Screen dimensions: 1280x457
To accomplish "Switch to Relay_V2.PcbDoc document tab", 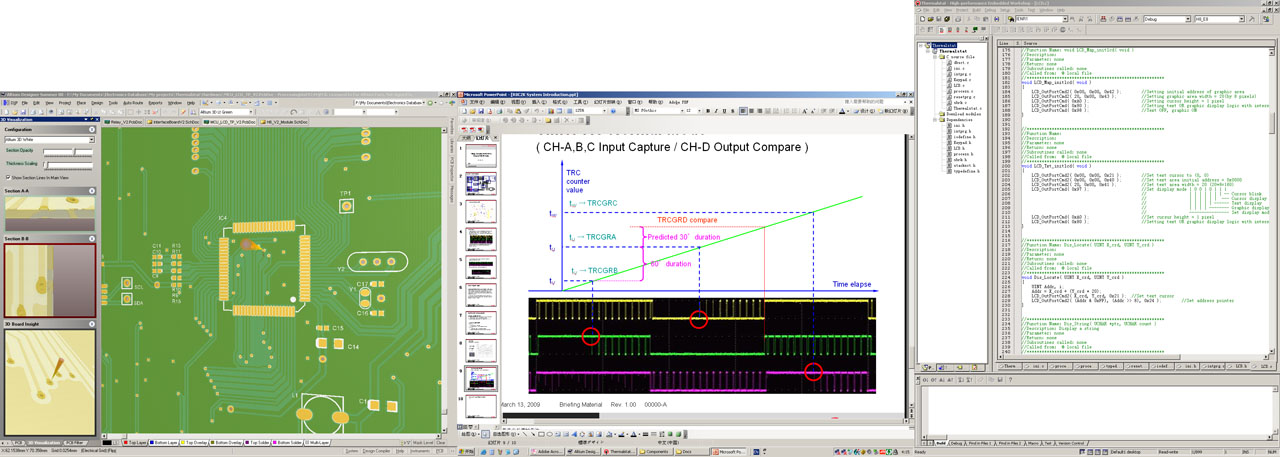I will (x=126, y=122).
